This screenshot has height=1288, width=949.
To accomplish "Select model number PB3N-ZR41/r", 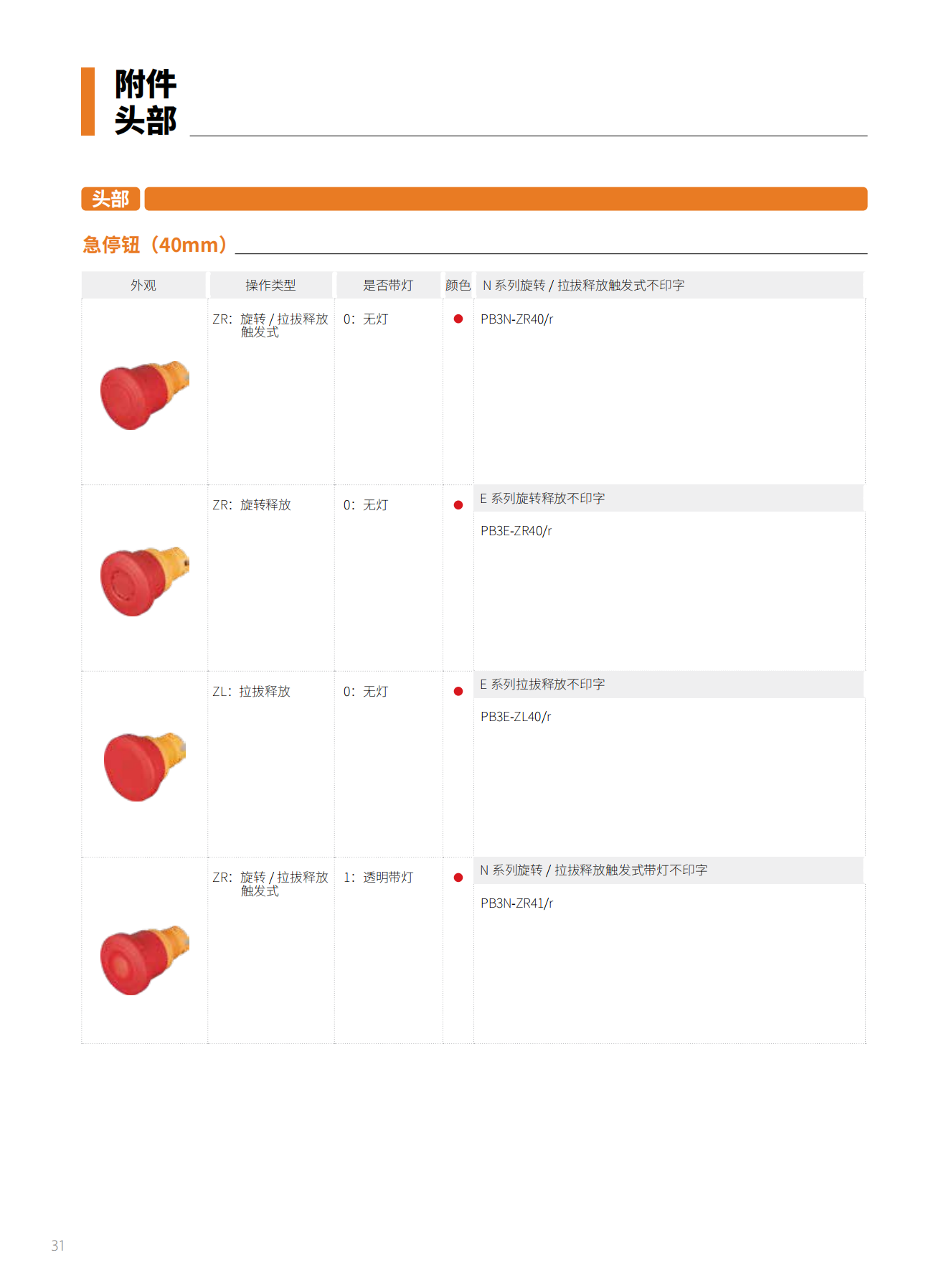I will tap(516, 903).
